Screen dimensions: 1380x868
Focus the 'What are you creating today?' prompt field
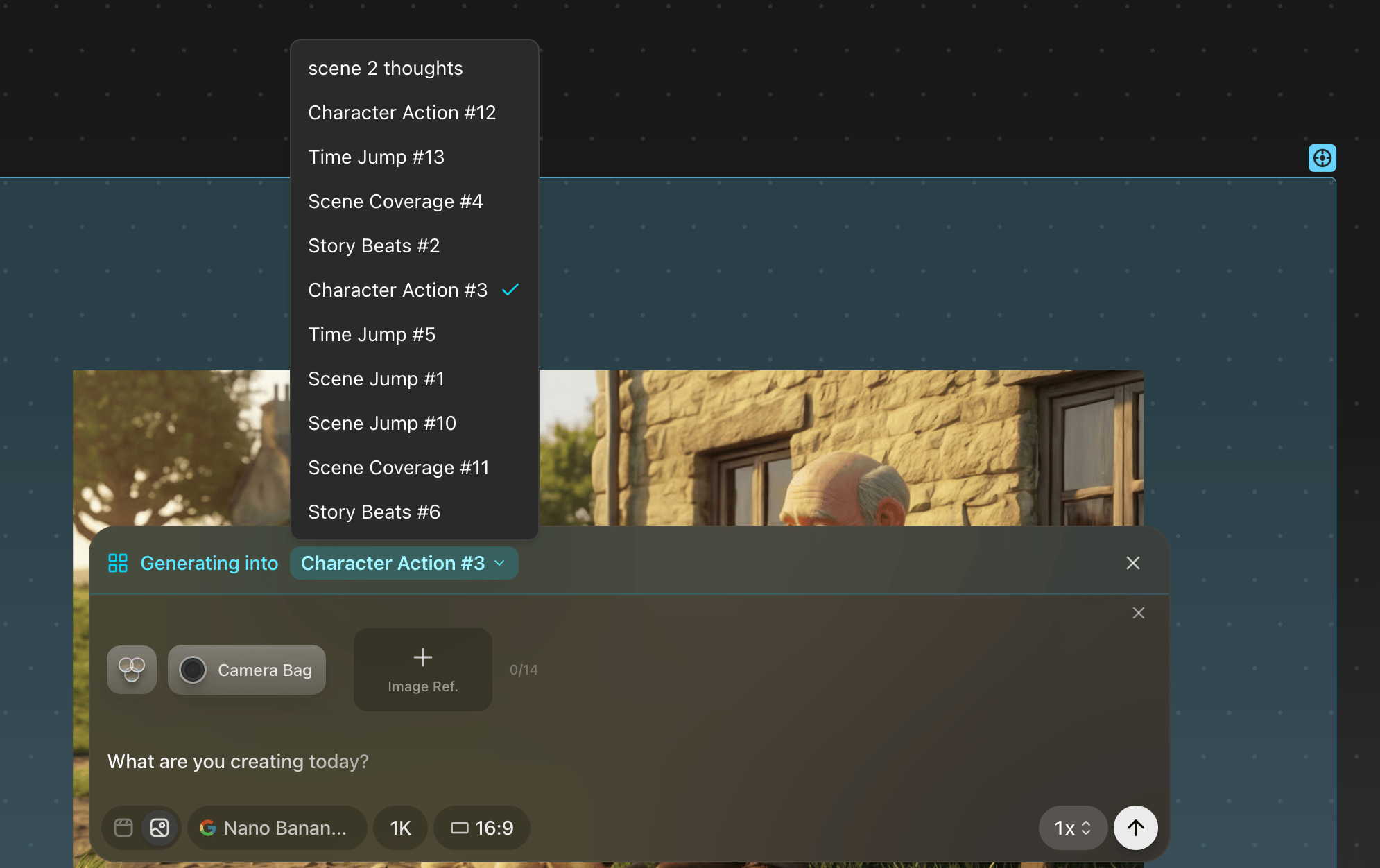click(238, 761)
